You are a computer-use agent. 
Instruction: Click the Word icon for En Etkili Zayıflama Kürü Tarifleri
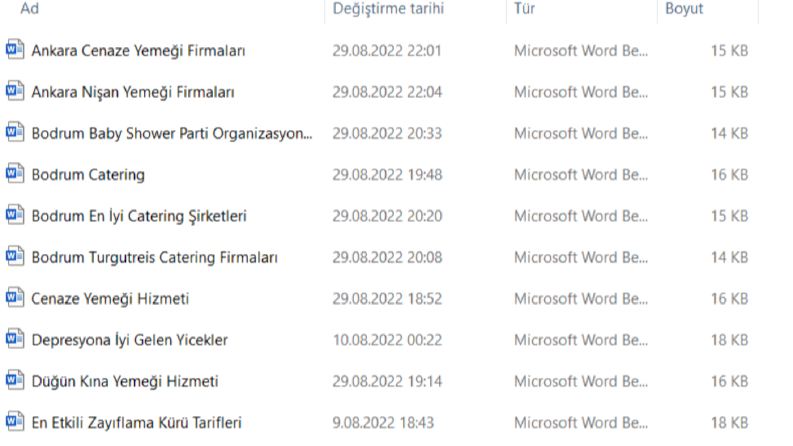pos(15,422)
